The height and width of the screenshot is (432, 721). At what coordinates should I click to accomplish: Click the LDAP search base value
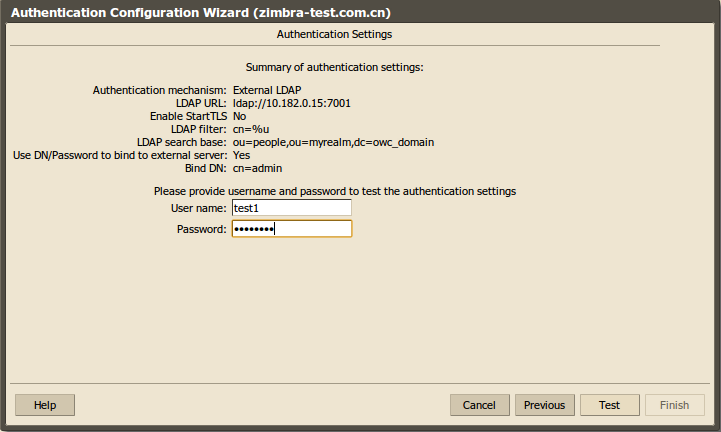pyautogui.click(x=333, y=142)
